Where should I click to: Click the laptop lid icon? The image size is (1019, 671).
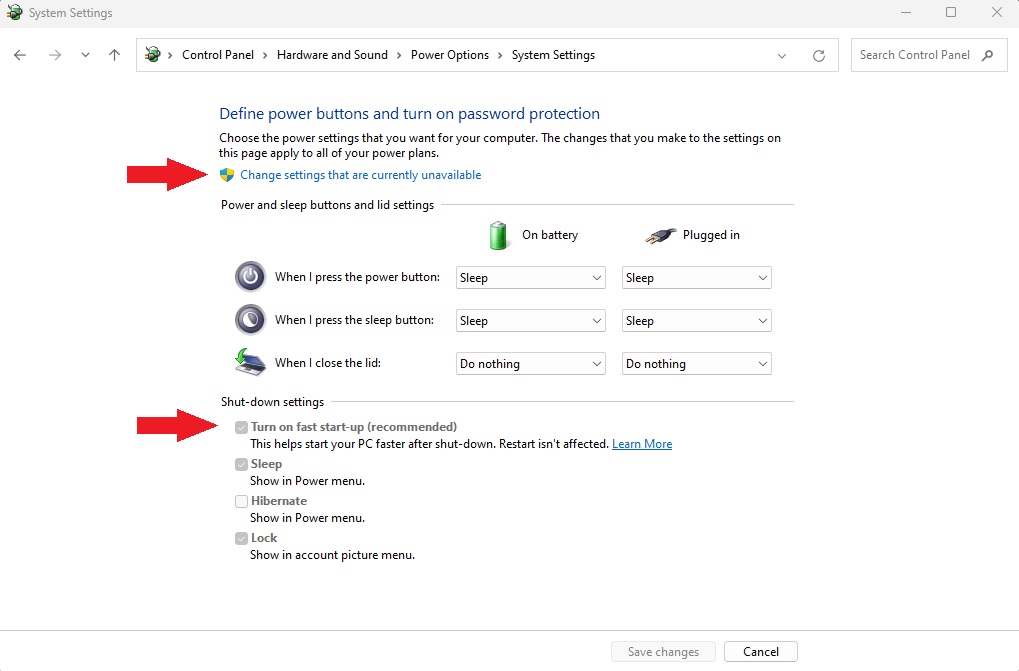[x=250, y=362]
